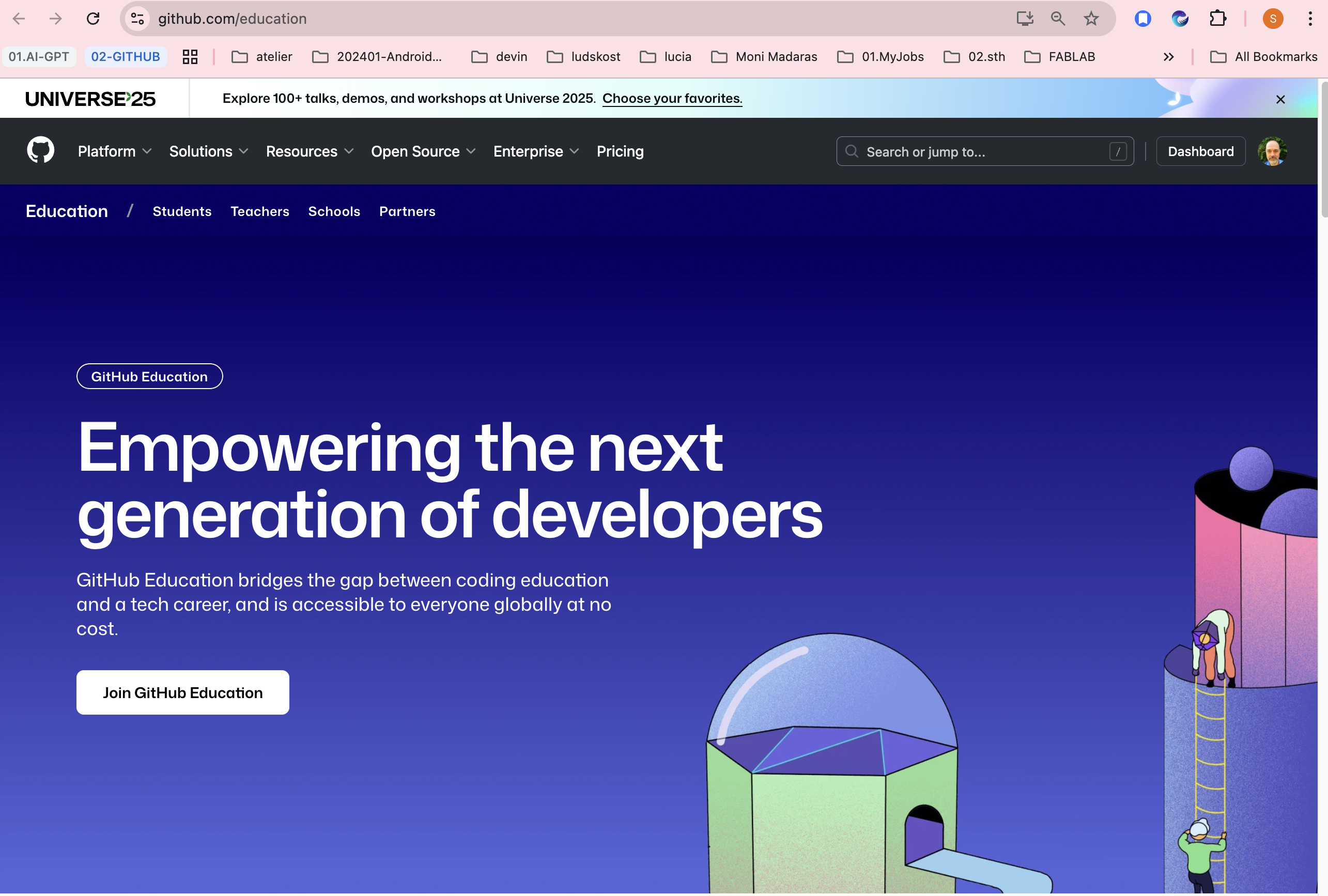Open the Pricing menu item

point(620,151)
